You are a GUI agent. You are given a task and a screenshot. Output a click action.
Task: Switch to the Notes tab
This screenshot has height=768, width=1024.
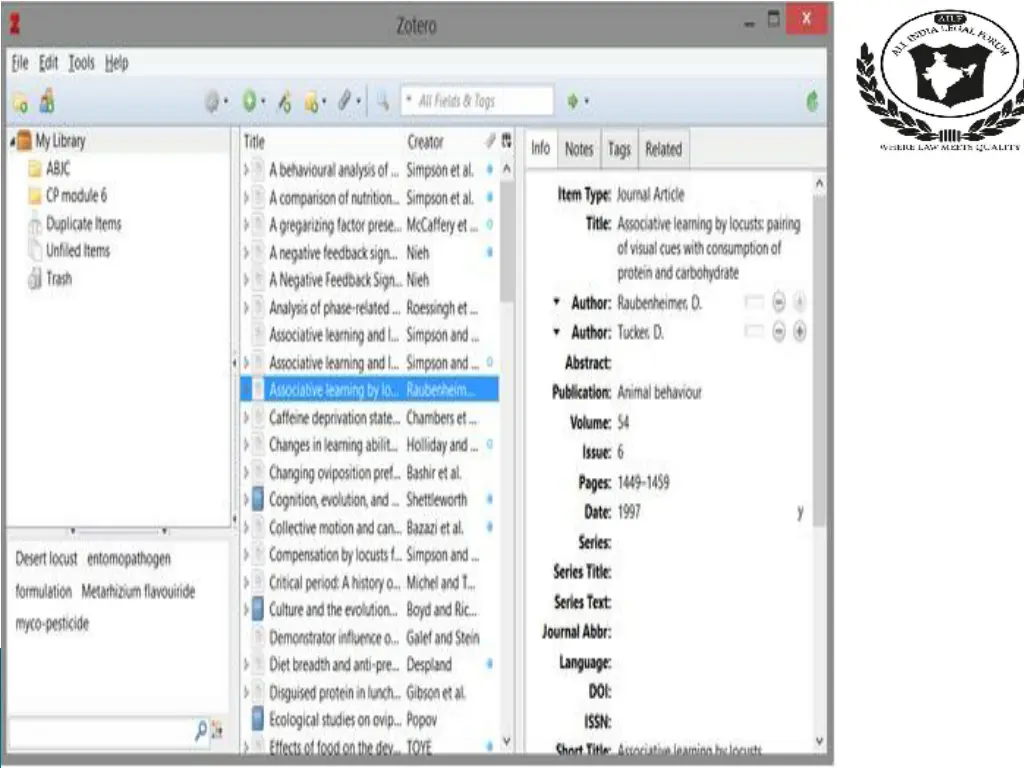click(x=579, y=149)
